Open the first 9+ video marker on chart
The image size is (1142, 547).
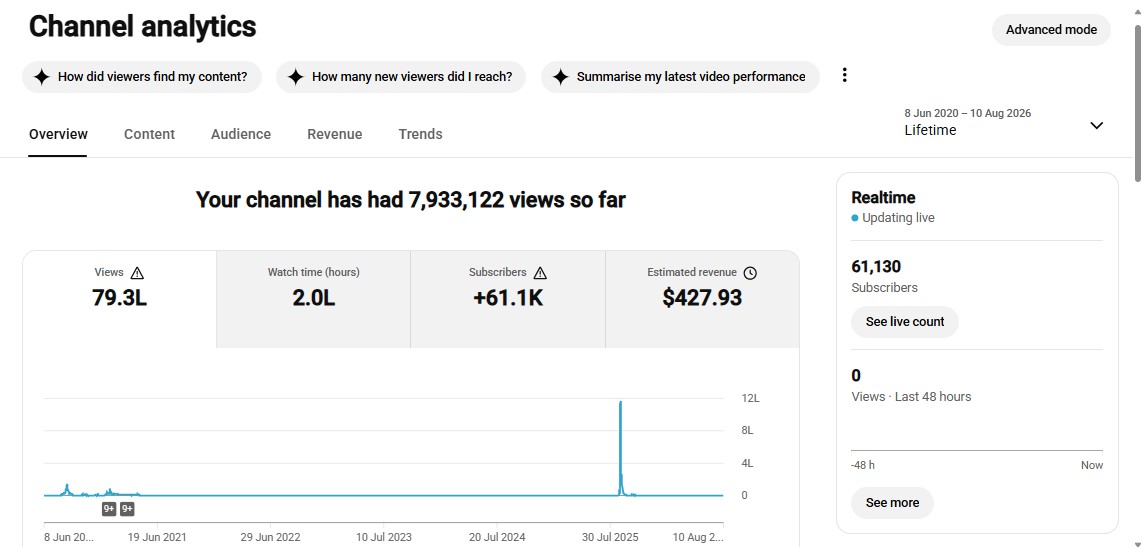[x=109, y=509]
